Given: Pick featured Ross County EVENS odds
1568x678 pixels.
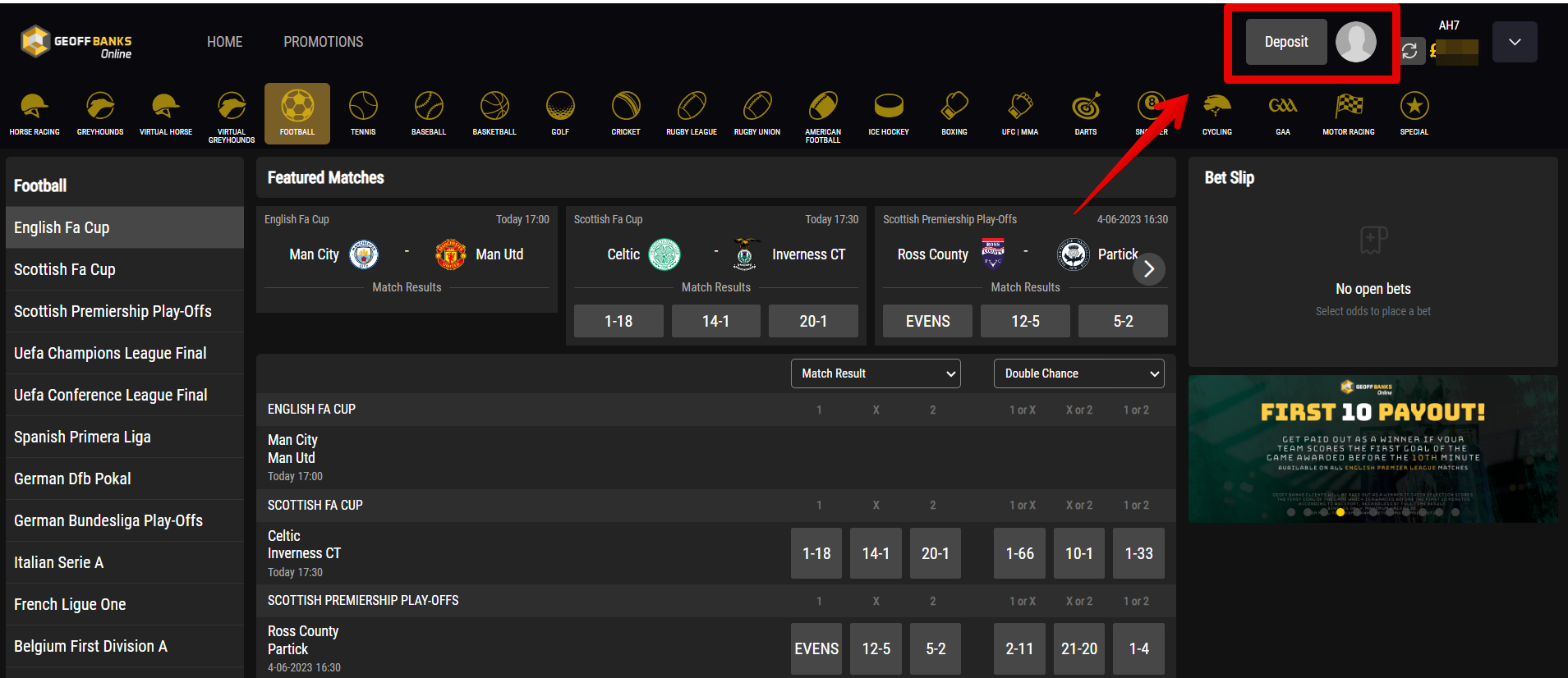Looking at the screenshot, I should coord(927,321).
